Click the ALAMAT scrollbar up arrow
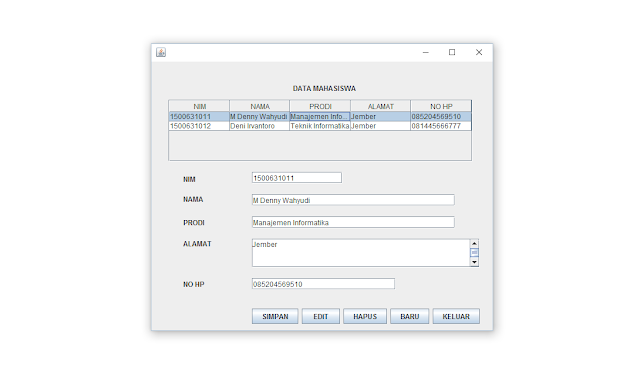 coord(474,244)
